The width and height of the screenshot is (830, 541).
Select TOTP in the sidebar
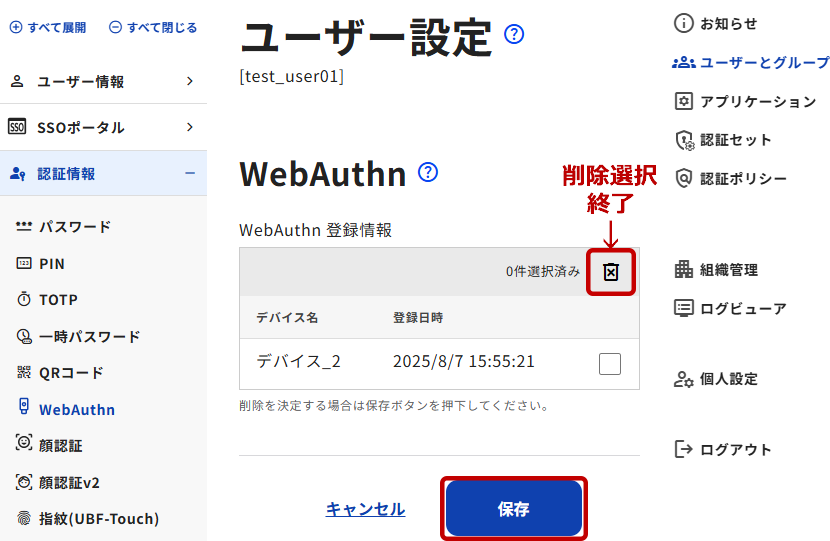click(x=58, y=300)
